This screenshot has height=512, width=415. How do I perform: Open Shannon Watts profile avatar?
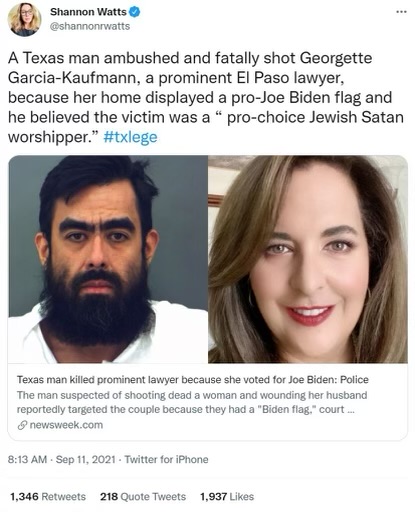pos(24,19)
